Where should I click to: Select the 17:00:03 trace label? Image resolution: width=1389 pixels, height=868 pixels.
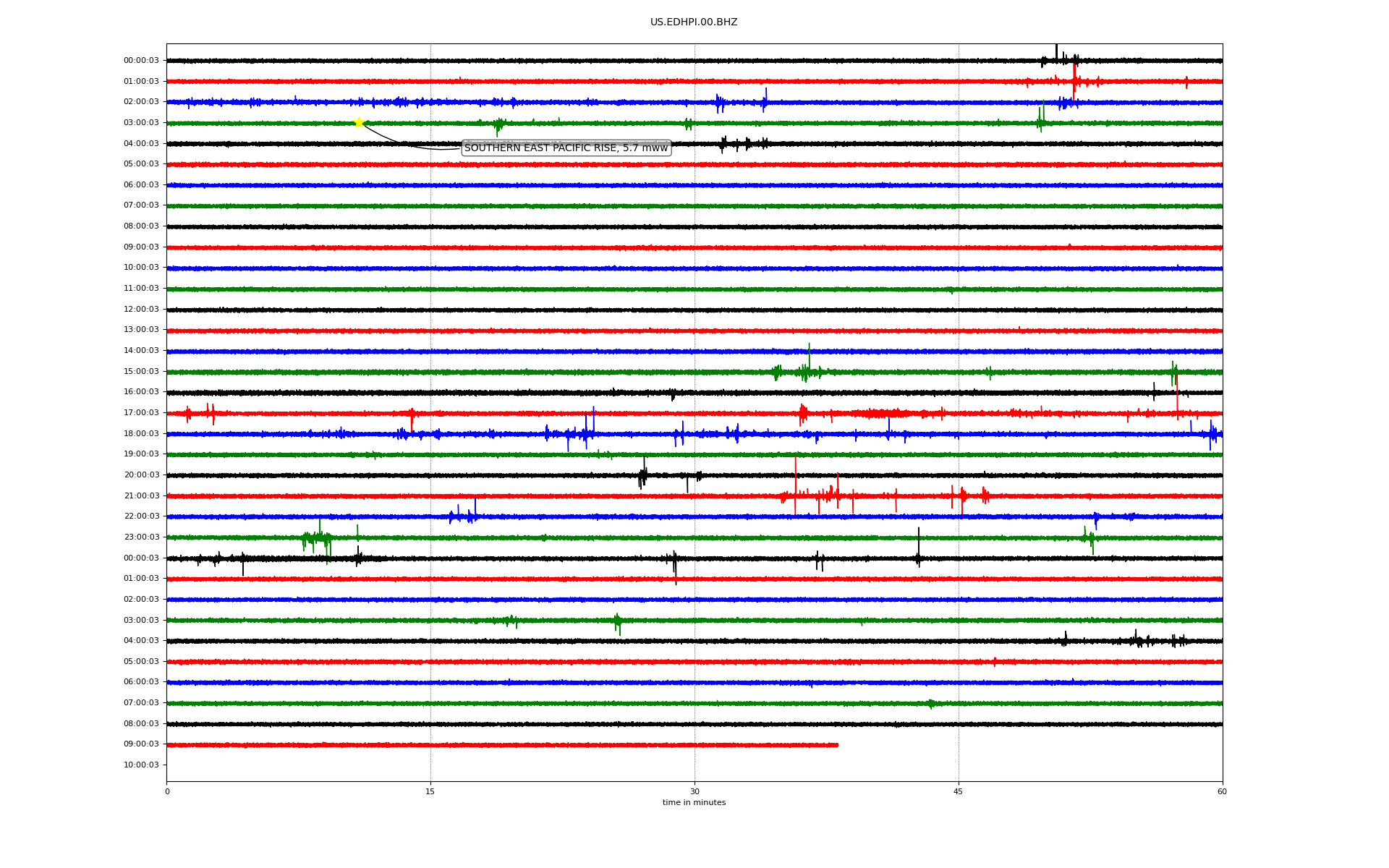[141, 413]
